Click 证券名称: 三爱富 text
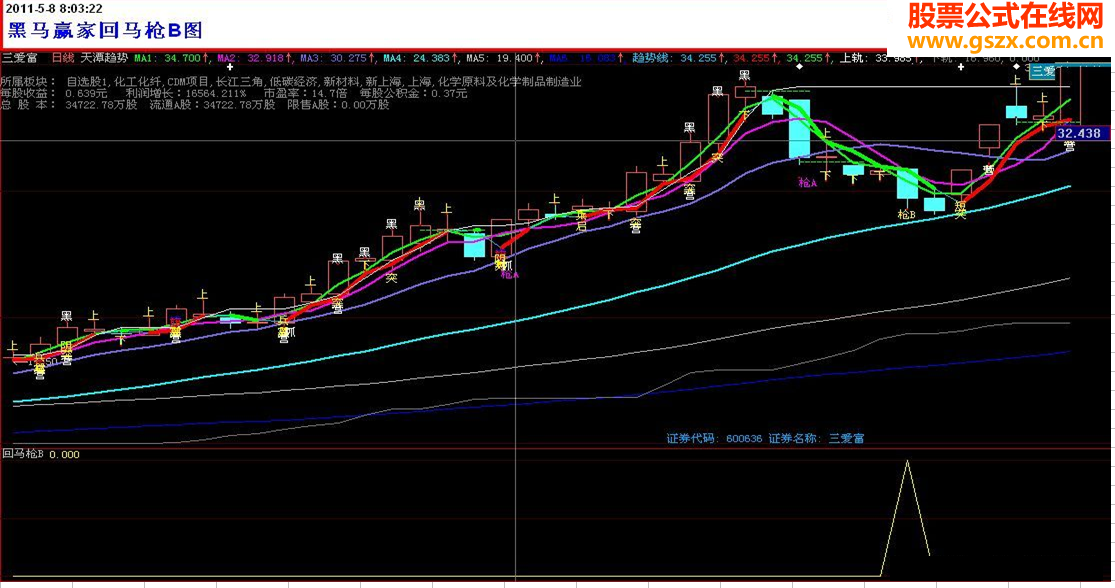1115x588 pixels. click(x=816, y=439)
